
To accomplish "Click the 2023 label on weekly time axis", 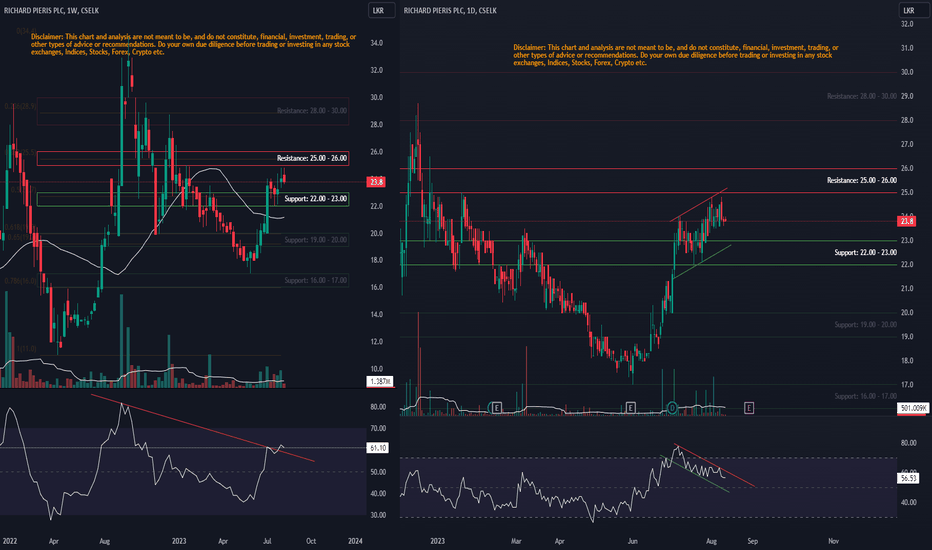I will tap(179, 541).
